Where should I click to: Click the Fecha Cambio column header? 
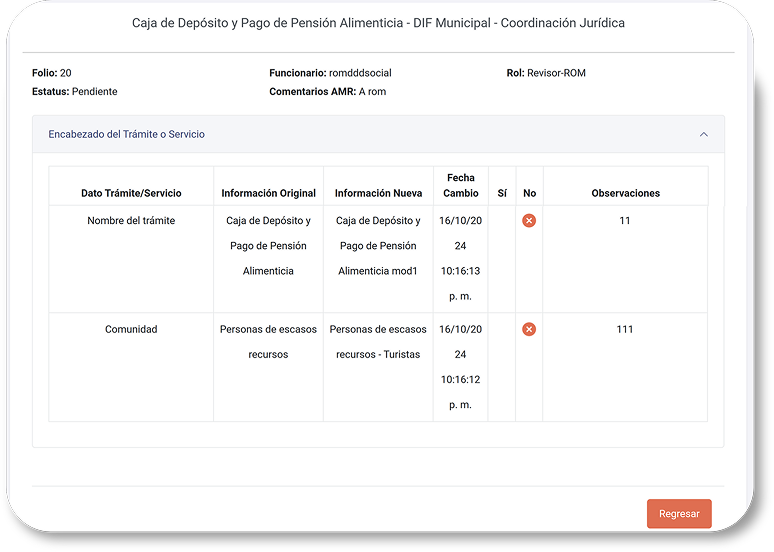click(461, 185)
